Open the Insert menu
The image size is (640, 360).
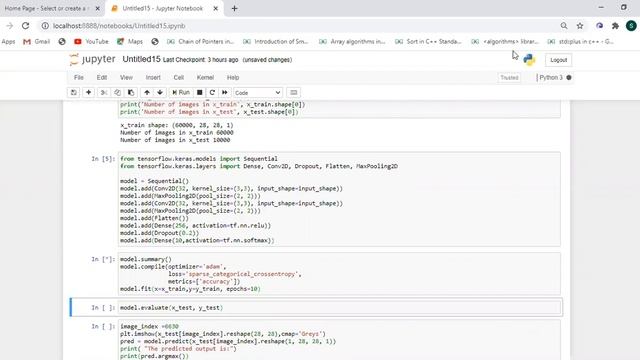[x=153, y=78]
